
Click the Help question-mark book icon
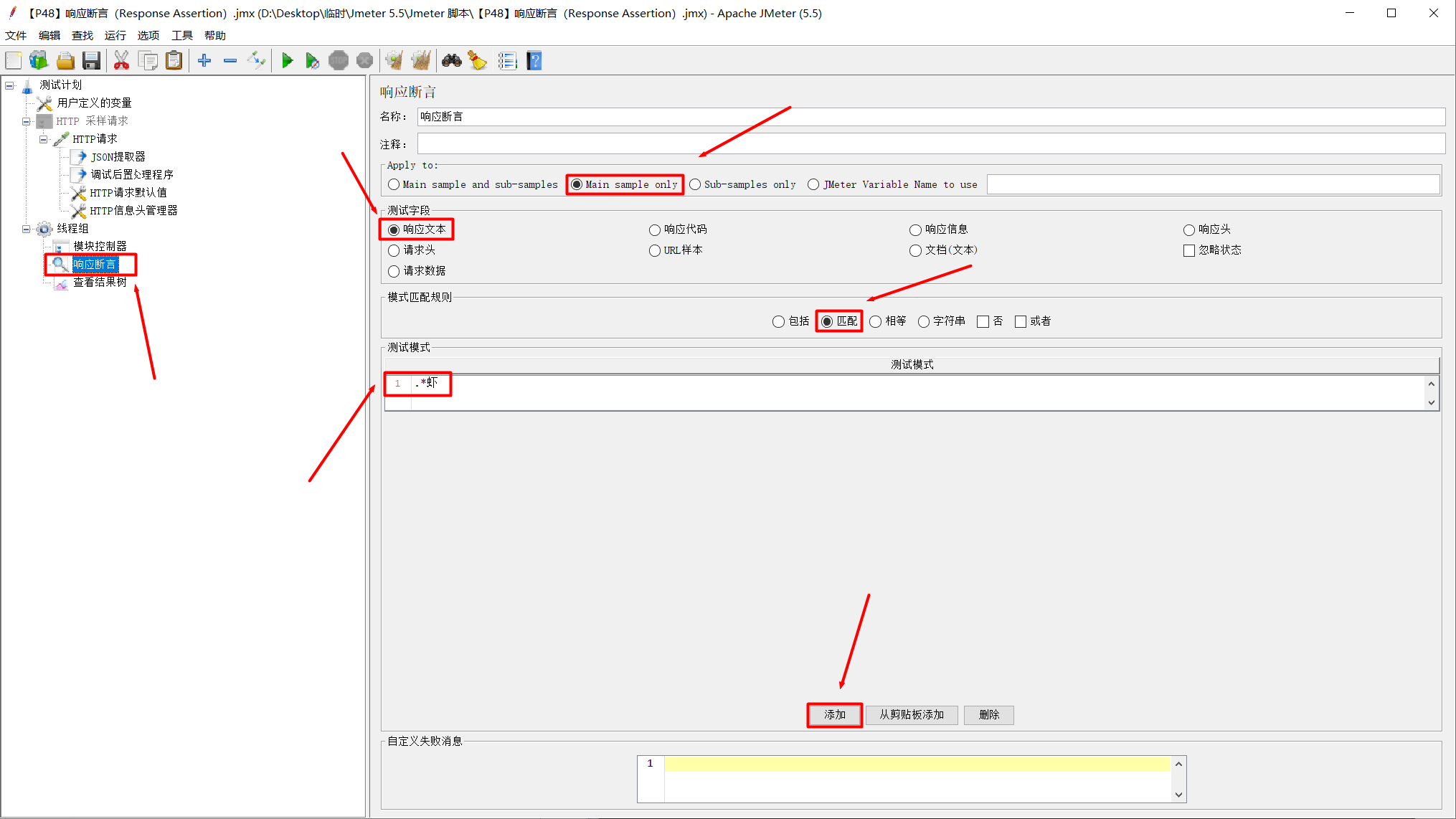[x=534, y=61]
